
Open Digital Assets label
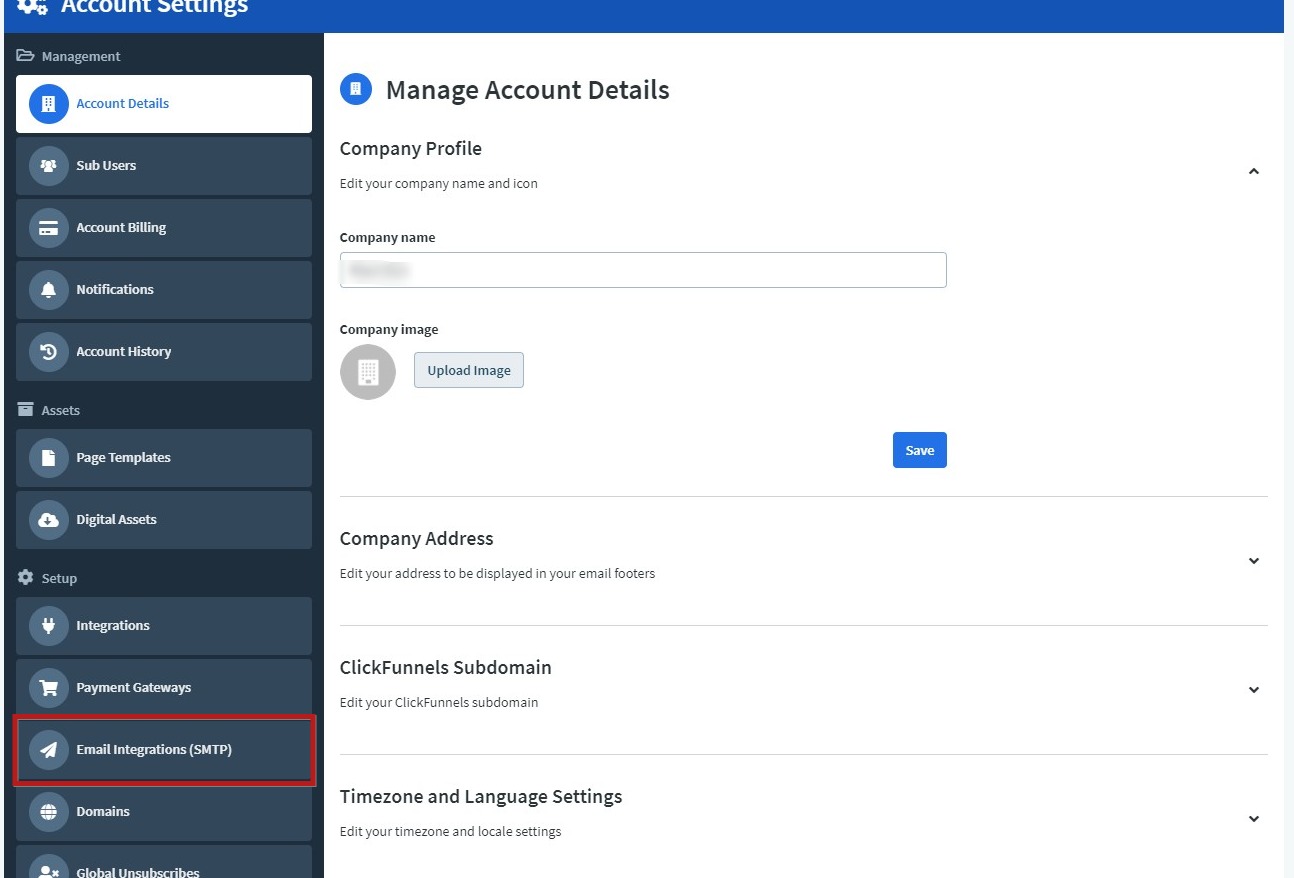coord(117,520)
